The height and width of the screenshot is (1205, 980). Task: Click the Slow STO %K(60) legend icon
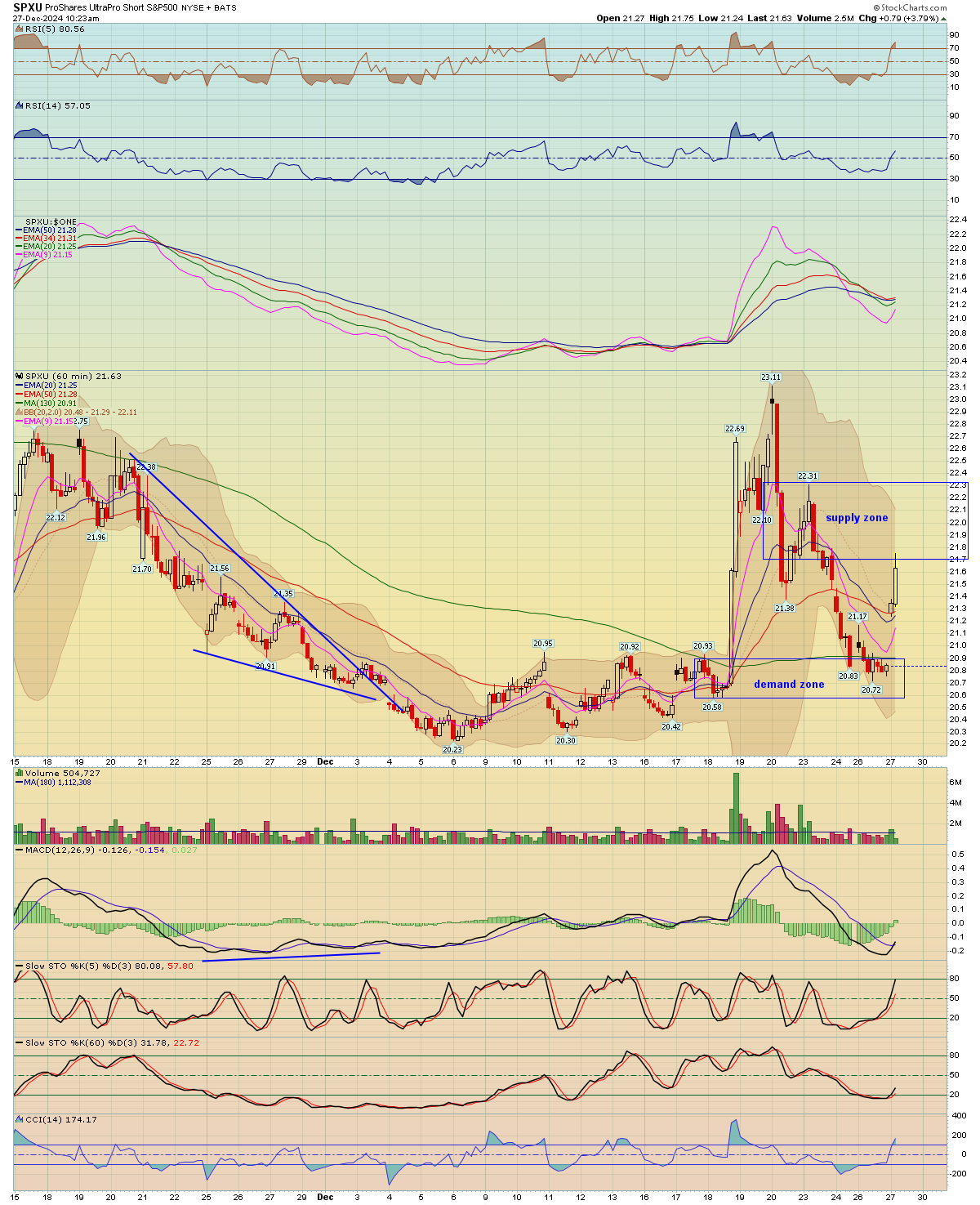[x=20, y=1042]
